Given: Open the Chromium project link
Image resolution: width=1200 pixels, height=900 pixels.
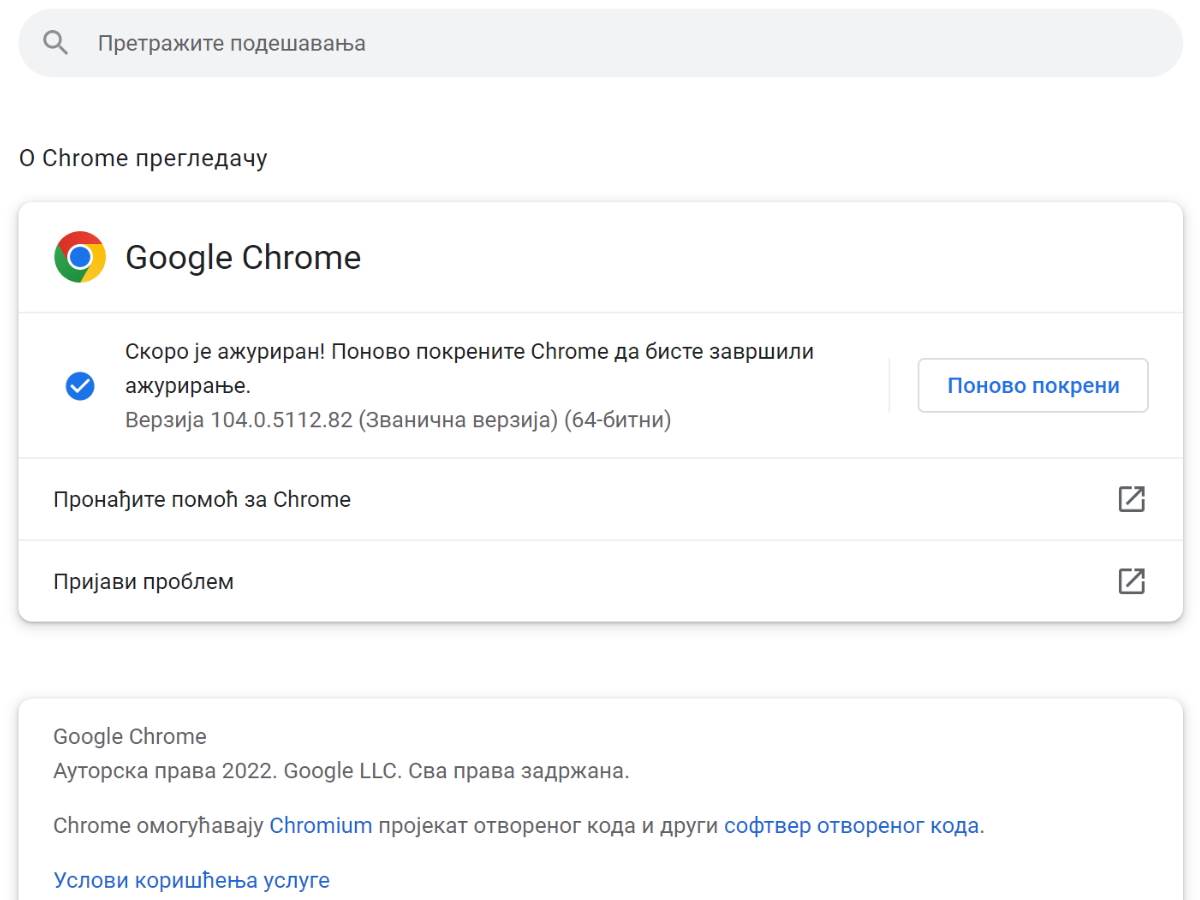Looking at the screenshot, I should [x=320, y=825].
